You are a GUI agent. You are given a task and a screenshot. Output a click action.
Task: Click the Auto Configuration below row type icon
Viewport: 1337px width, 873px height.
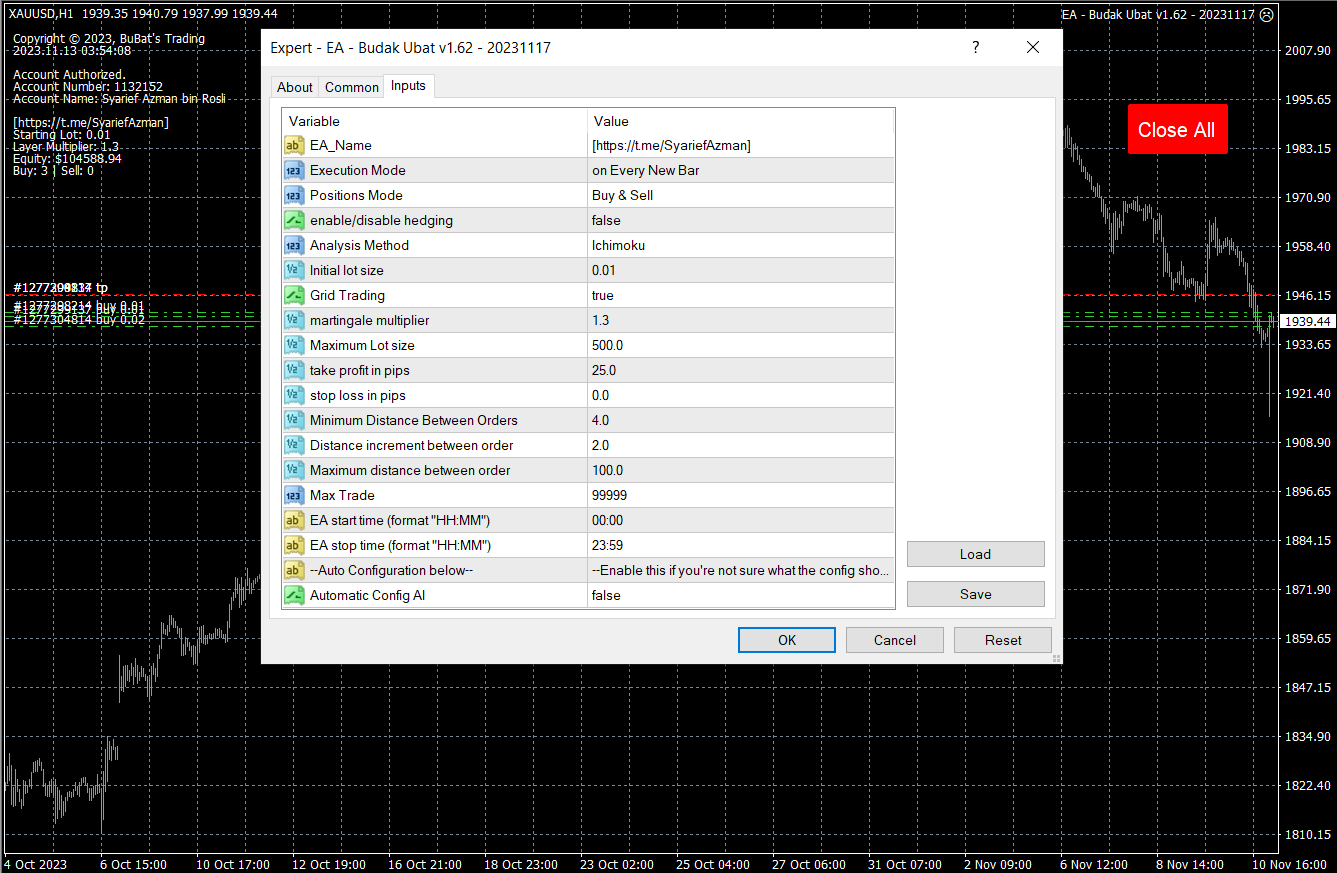[294, 570]
